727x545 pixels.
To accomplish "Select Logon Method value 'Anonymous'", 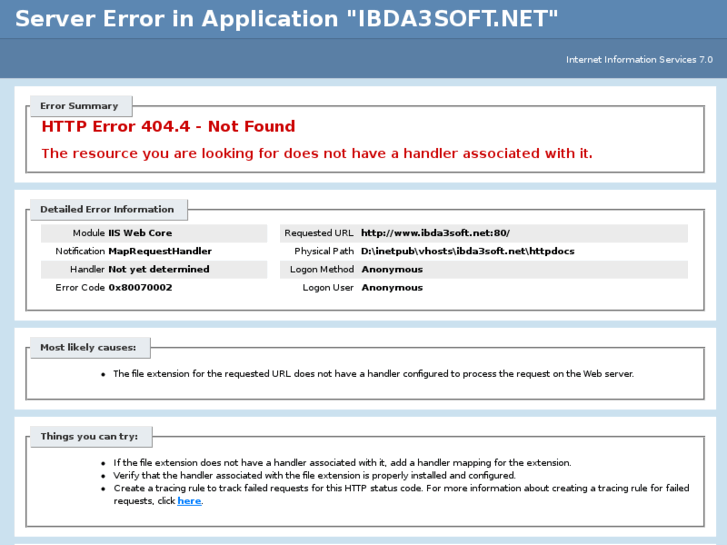I will click(x=392, y=269).
